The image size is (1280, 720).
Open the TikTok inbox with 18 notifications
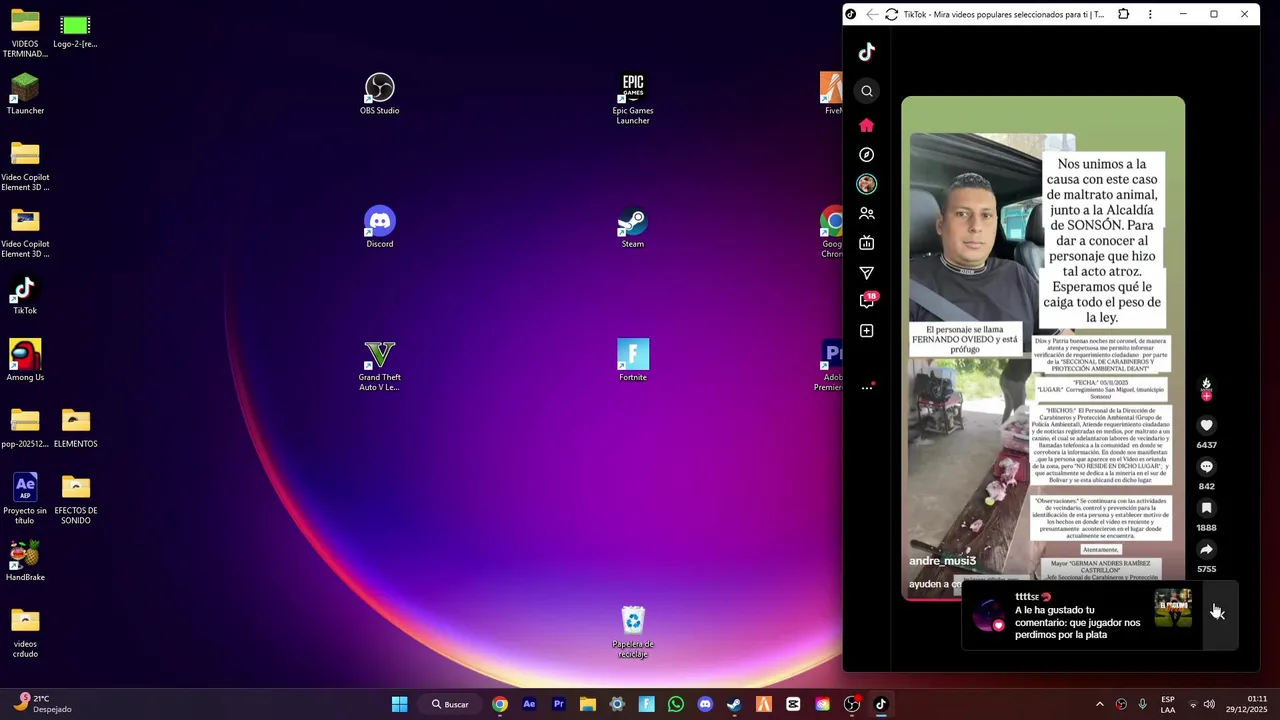(x=868, y=300)
